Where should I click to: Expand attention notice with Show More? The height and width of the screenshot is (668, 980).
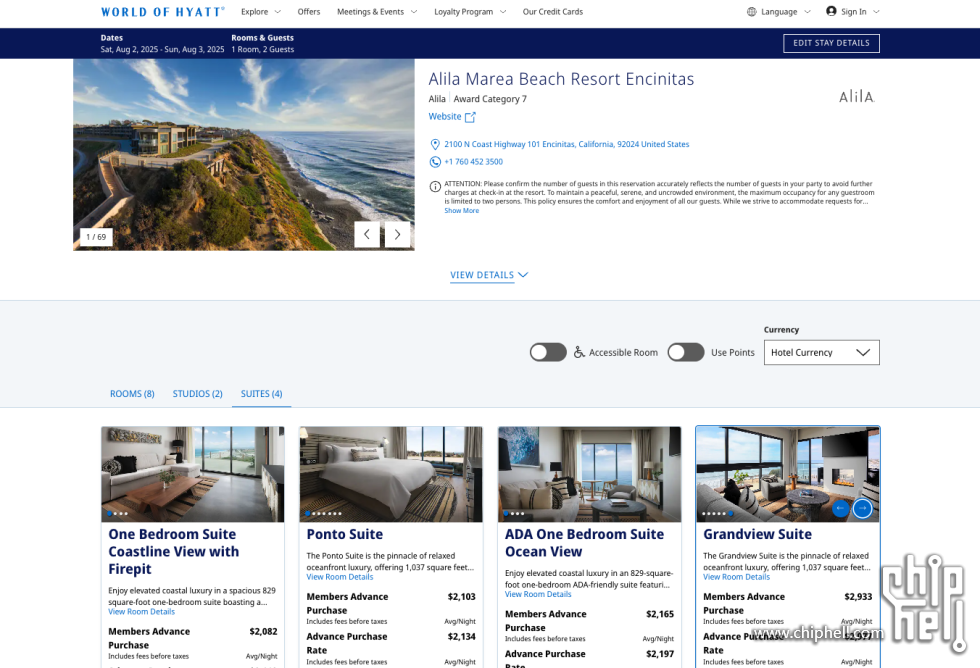461,211
